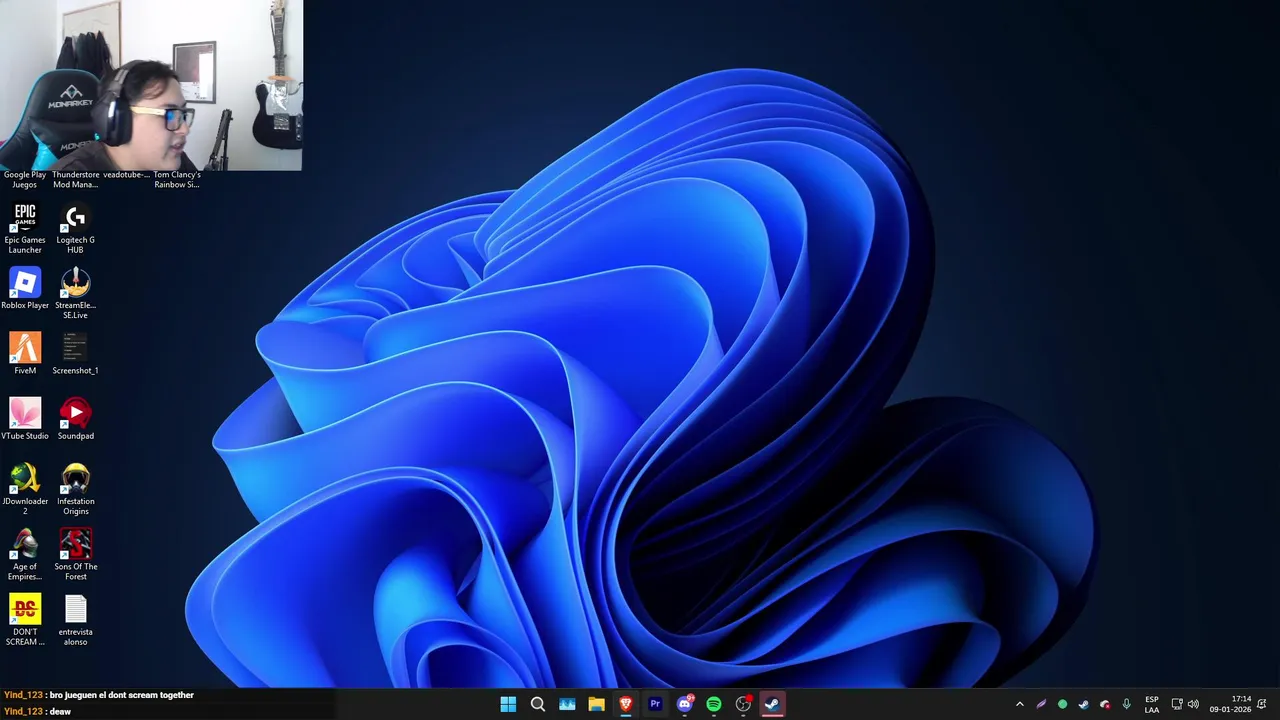Open taskbar Search
Image resolution: width=1280 pixels, height=720 pixels.
point(537,704)
